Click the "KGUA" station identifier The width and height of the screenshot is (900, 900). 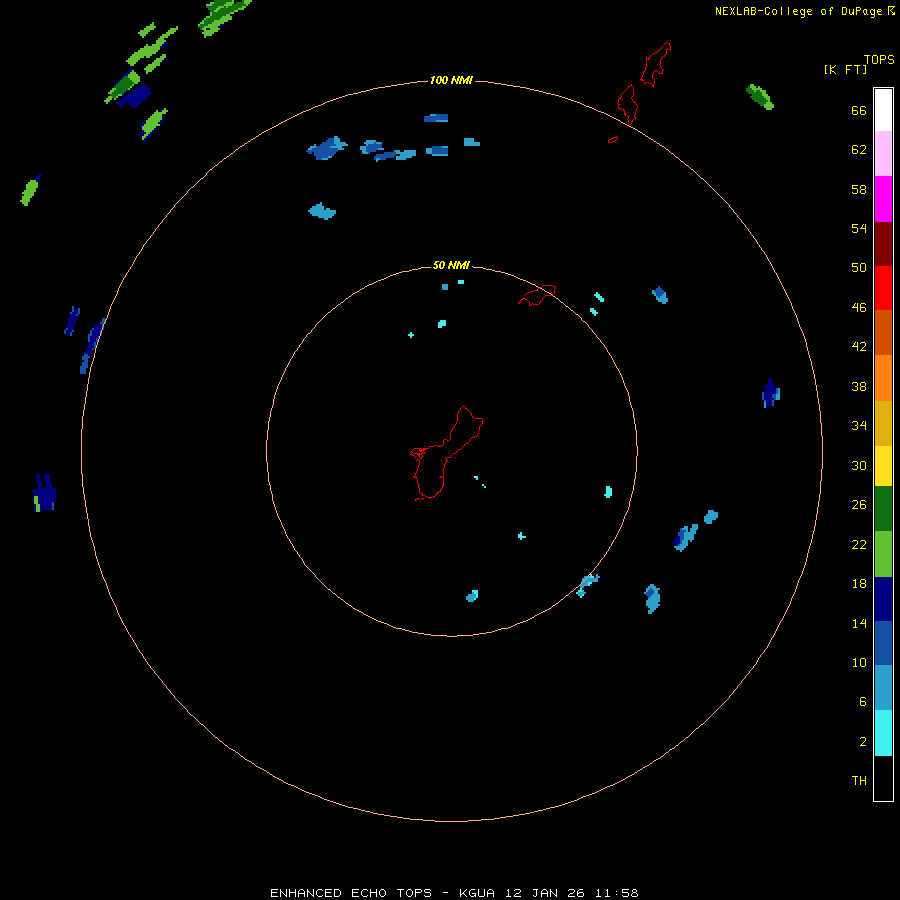477,893
